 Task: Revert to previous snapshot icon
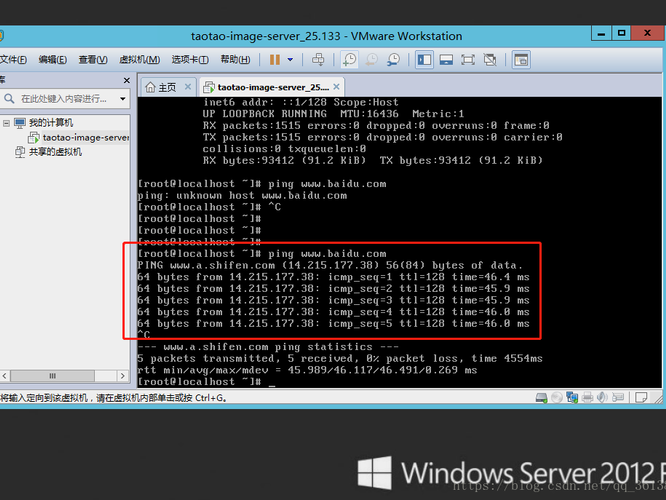[x=372, y=60]
